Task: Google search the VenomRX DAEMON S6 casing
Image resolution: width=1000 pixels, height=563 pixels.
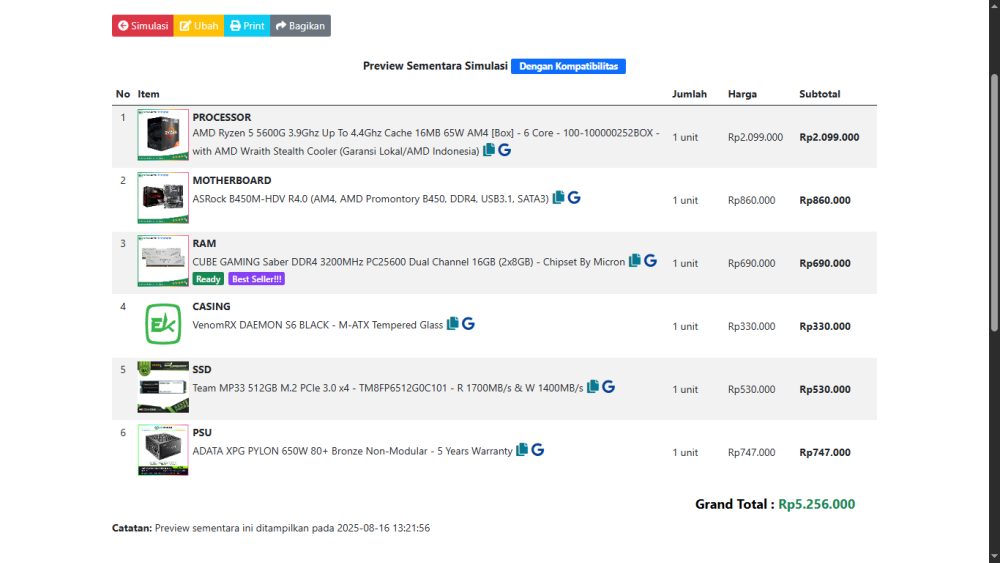Action: tap(468, 324)
